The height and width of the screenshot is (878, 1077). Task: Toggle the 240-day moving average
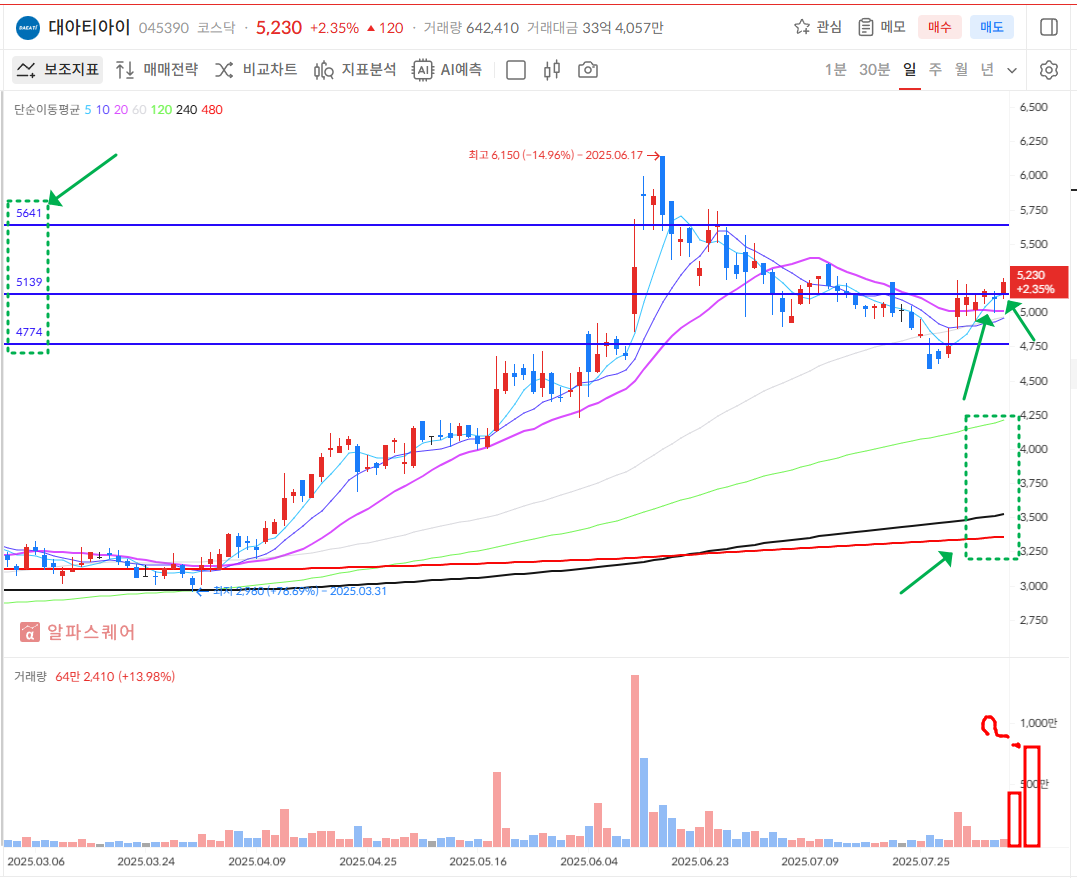pyautogui.click(x=187, y=110)
